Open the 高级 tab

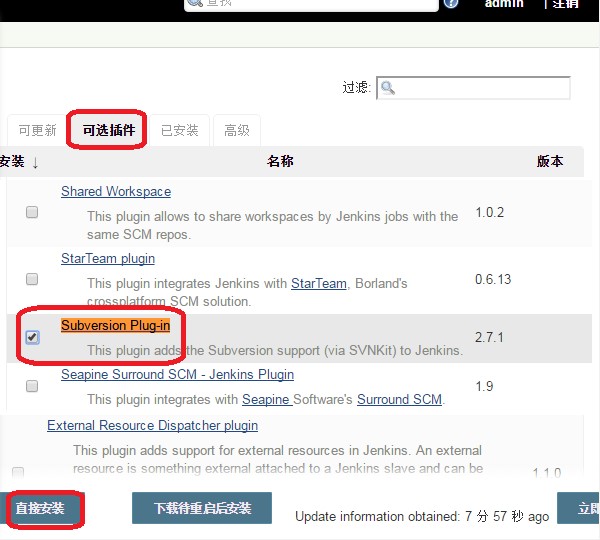point(237,130)
